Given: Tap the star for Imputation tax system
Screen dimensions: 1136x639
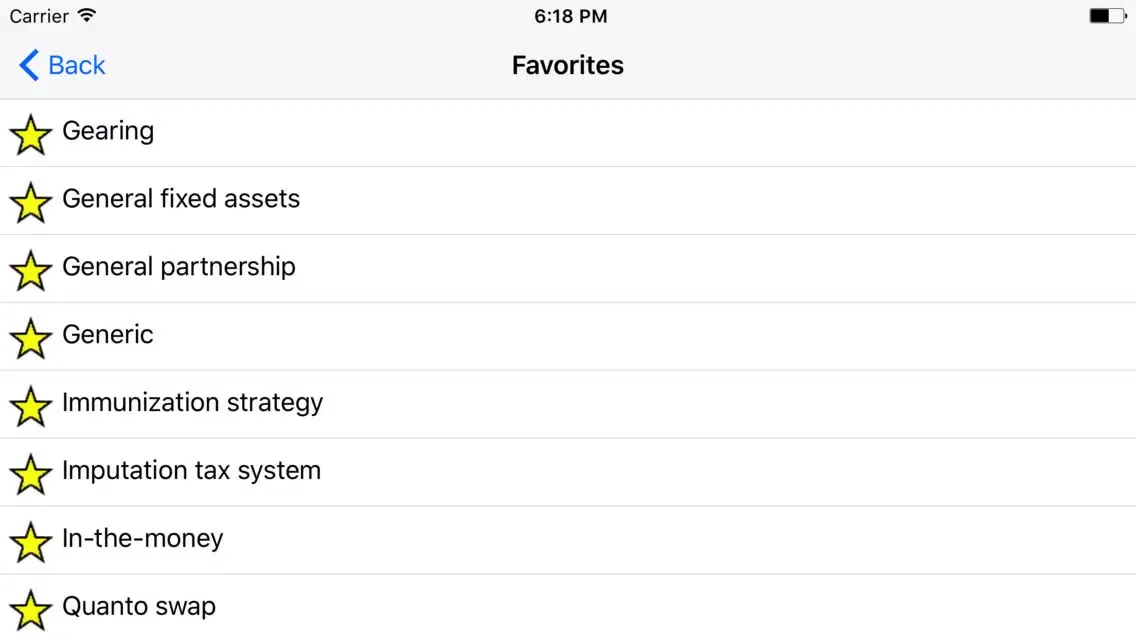Looking at the screenshot, I should point(30,474).
